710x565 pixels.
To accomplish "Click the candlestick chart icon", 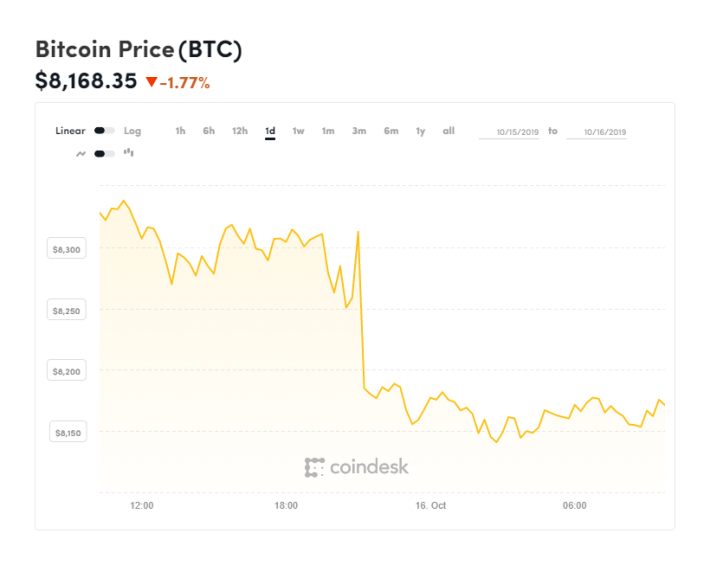I will tap(129, 153).
